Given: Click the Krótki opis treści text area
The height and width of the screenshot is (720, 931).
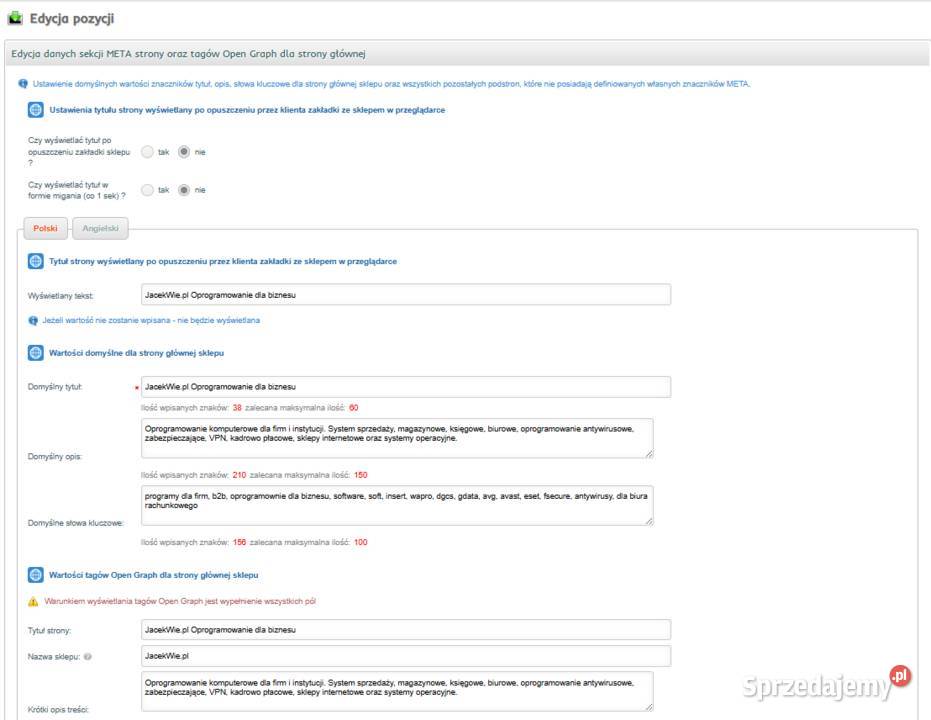Looking at the screenshot, I should (x=397, y=692).
